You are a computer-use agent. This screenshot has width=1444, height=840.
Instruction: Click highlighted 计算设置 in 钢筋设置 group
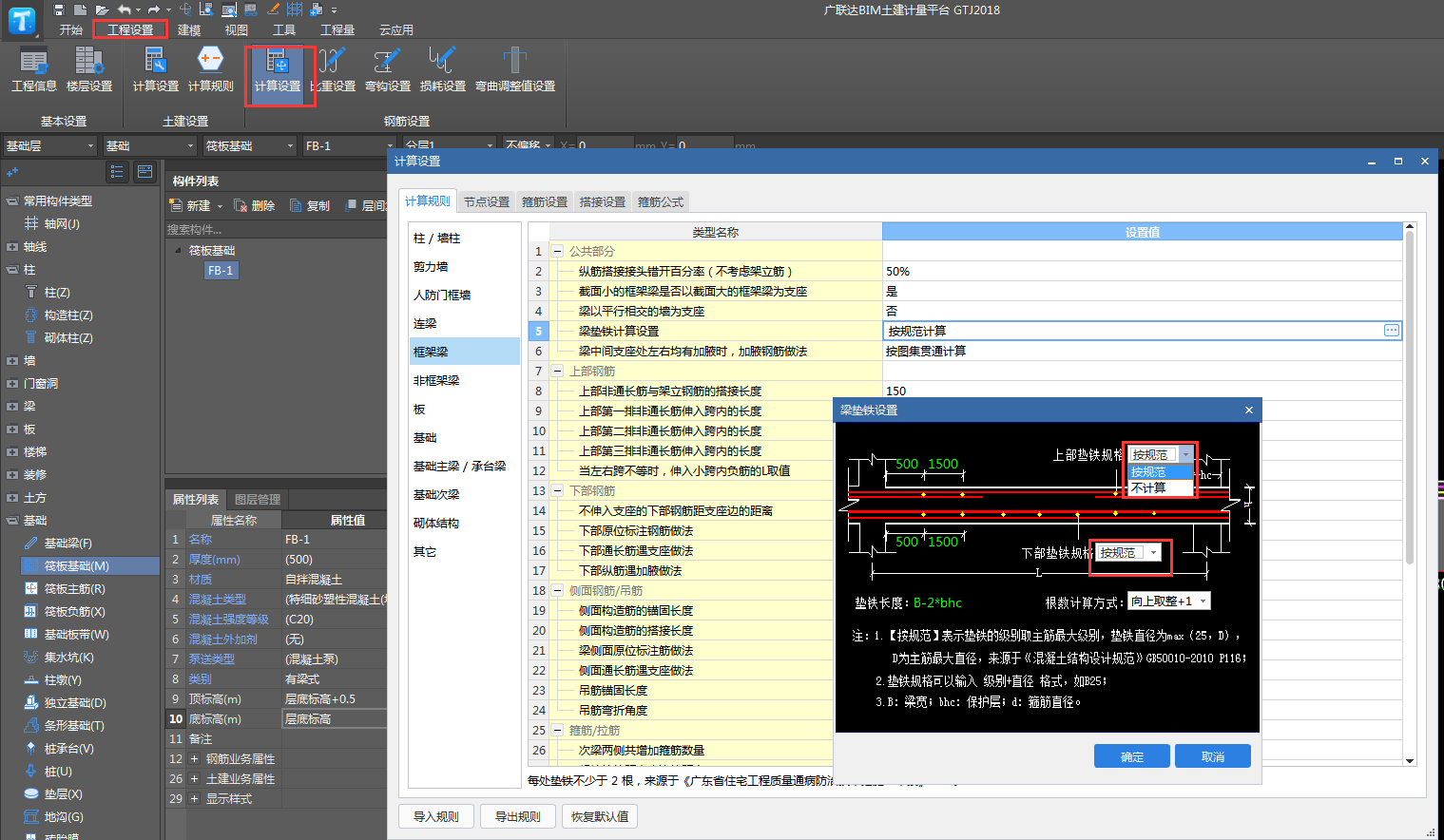click(278, 74)
